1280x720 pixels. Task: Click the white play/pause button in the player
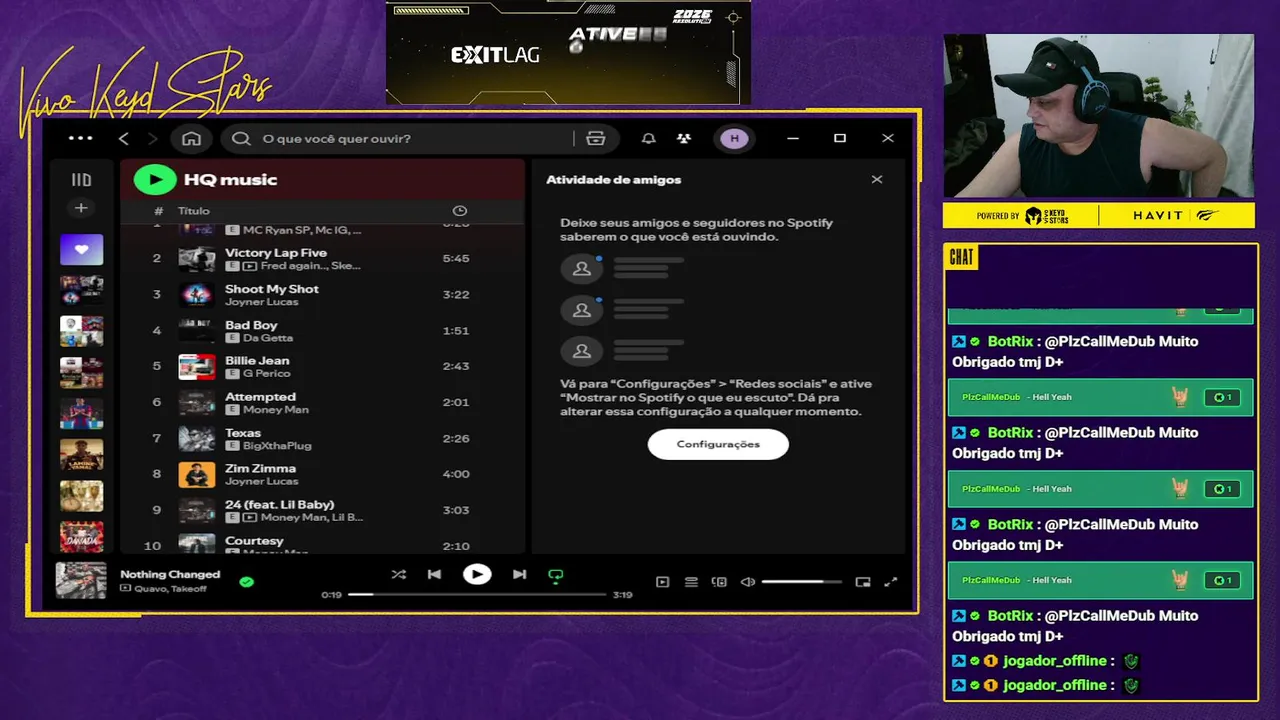click(x=477, y=574)
